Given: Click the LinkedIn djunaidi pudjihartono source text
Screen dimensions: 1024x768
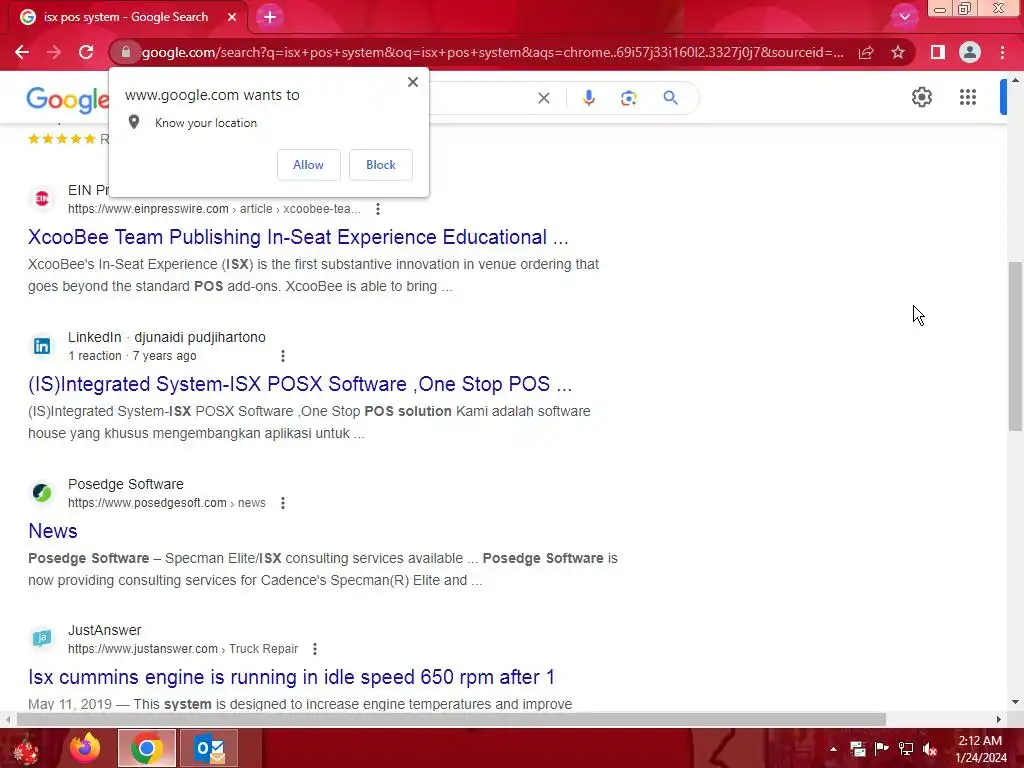Looking at the screenshot, I should click(x=167, y=337).
